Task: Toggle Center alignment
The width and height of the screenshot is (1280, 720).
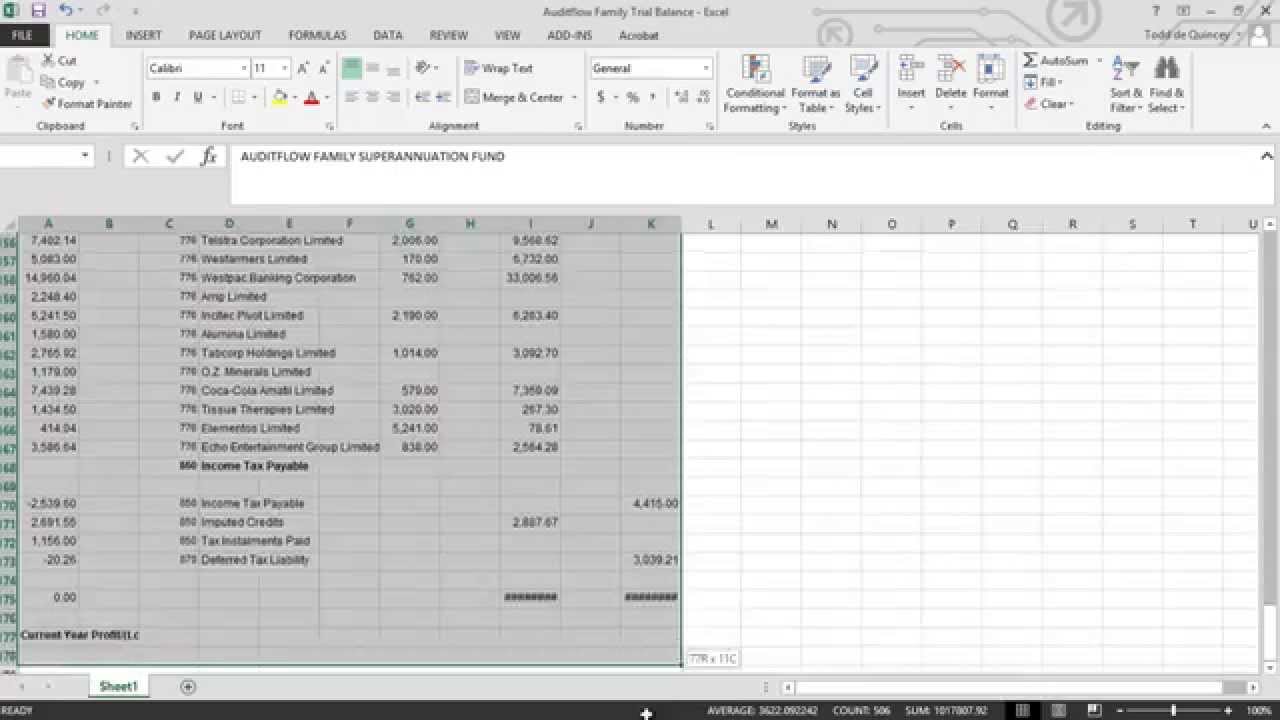Action: pyautogui.click(x=372, y=97)
